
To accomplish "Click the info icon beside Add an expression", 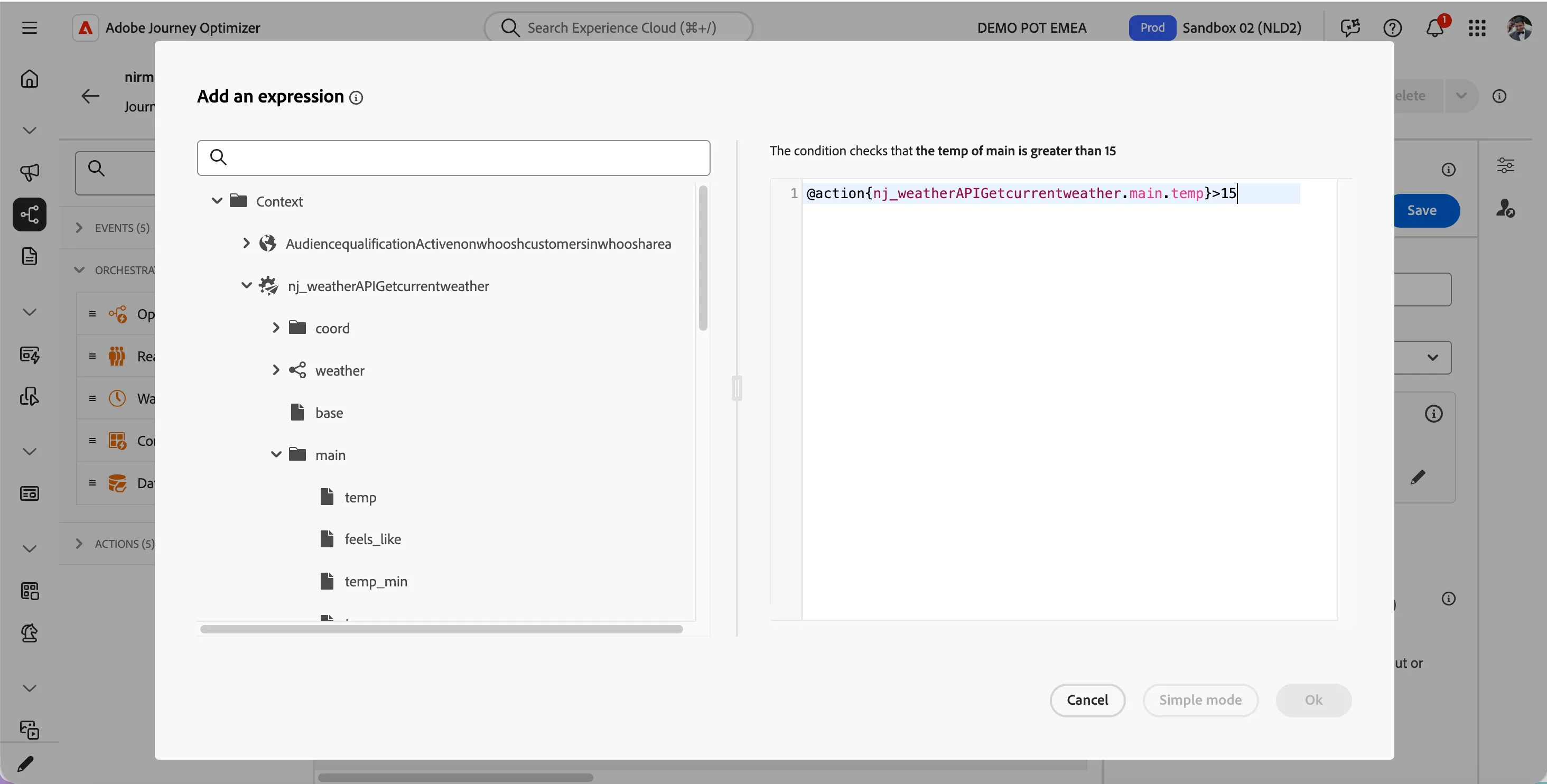I will point(356,98).
